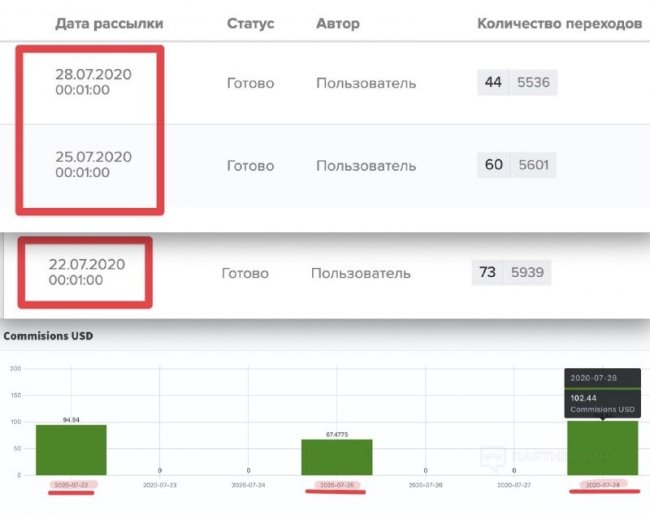This screenshot has width=650, height=515.
Task: Click the badge showing 5939
Action: point(527,271)
